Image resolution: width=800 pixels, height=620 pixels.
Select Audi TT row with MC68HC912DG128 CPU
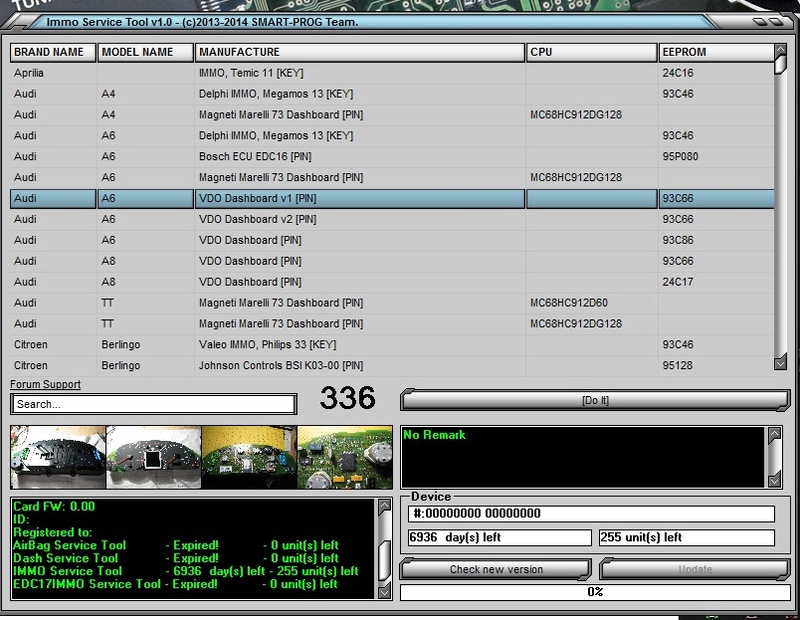click(392, 324)
